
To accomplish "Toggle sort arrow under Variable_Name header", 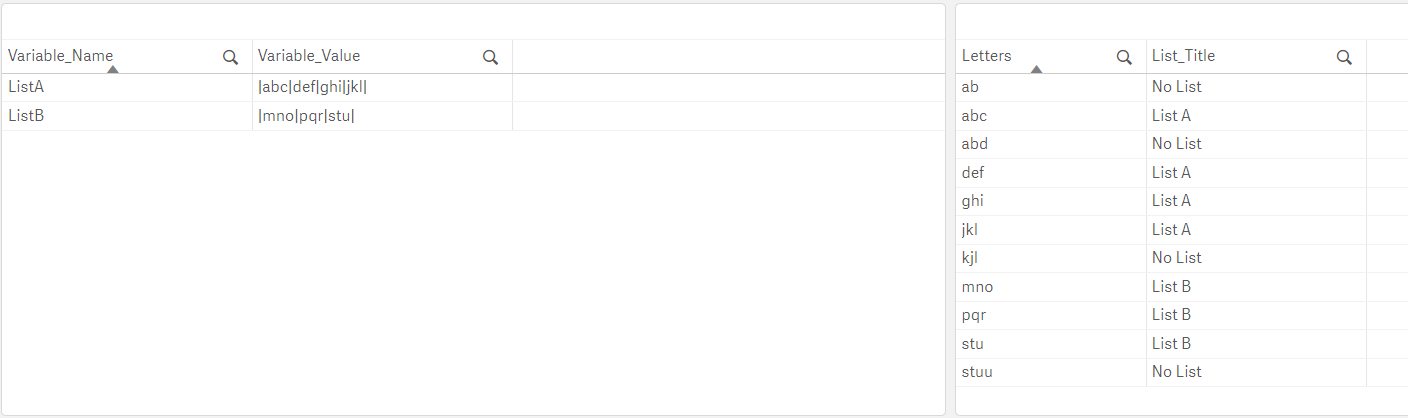I will point(113,69).
